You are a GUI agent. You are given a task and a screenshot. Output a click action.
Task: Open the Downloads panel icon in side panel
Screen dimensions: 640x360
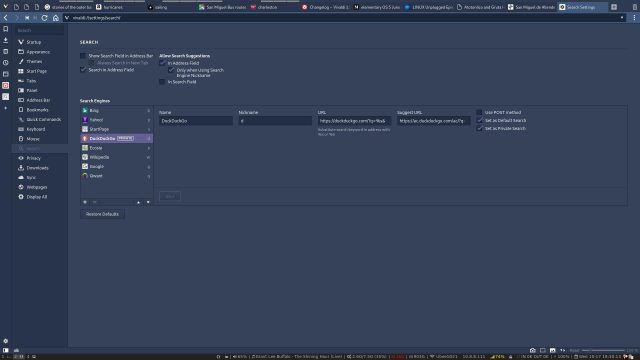point(6,40)
